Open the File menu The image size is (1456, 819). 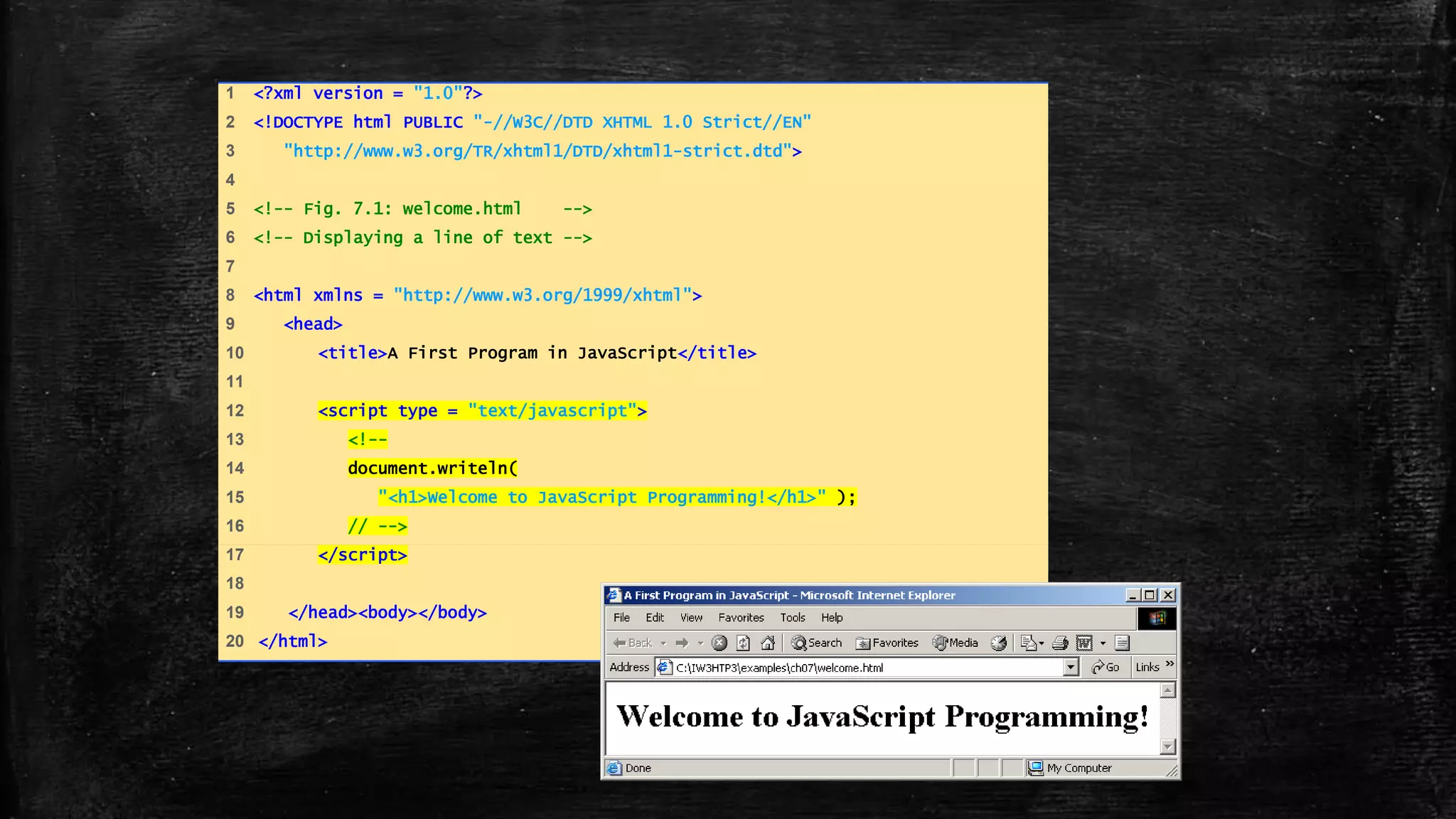click(621, 618)
